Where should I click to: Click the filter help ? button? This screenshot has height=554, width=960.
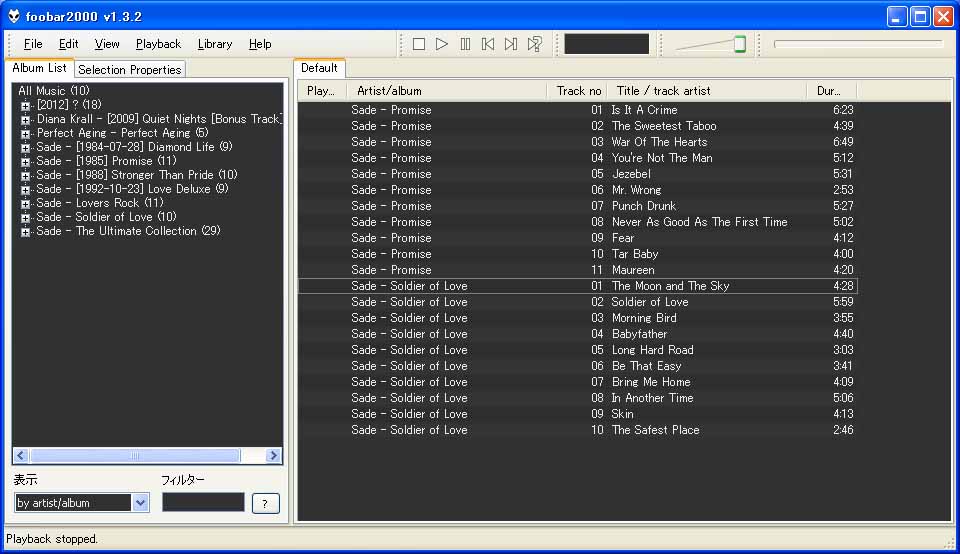point(266,503)
